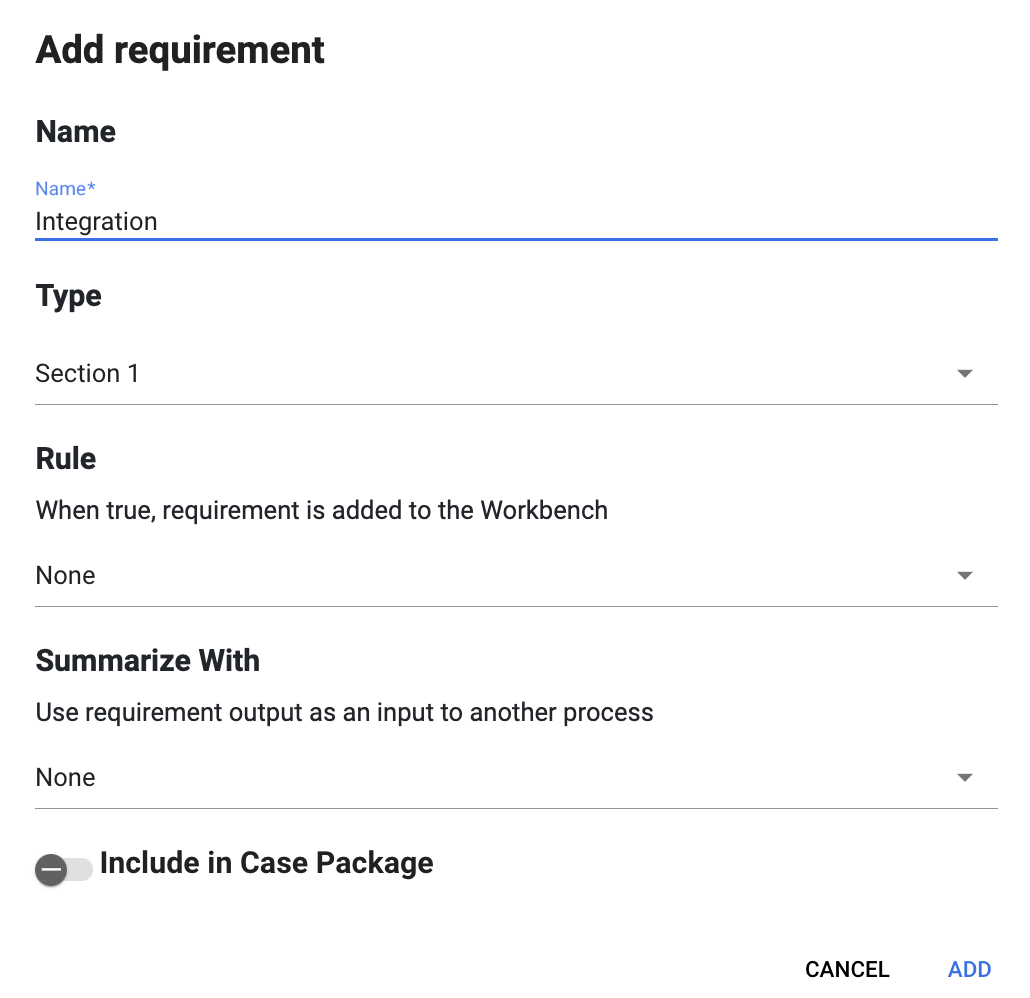1030x998 pixels.
Task: Click the arrow icon of the Rule dropdown
Action: click(x=964, y=576)
